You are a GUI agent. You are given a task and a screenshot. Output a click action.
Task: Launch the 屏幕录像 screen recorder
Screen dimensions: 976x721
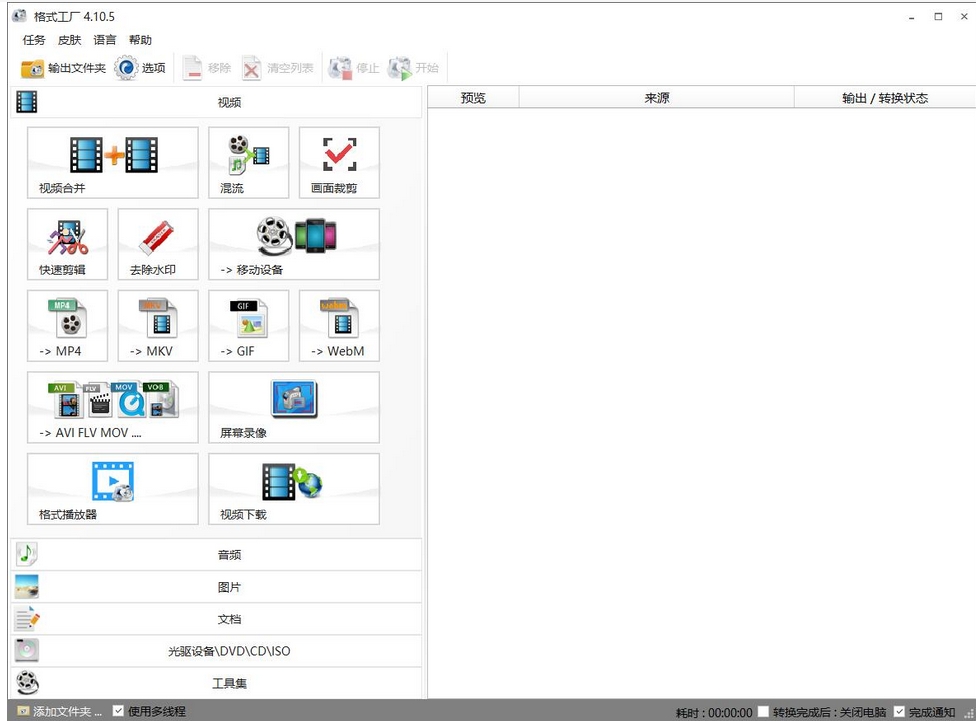click(x=294, y=407)
